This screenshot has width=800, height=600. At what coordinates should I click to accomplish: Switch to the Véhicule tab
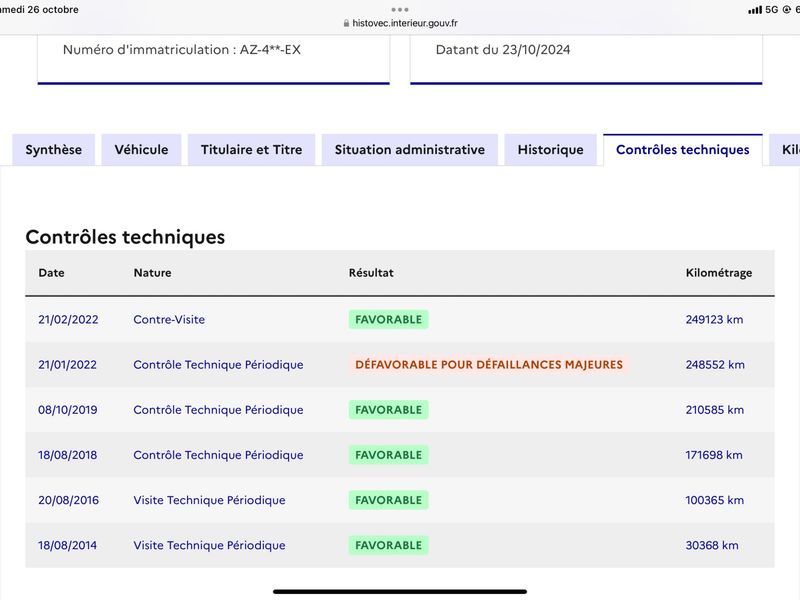(x=141, y=149)
